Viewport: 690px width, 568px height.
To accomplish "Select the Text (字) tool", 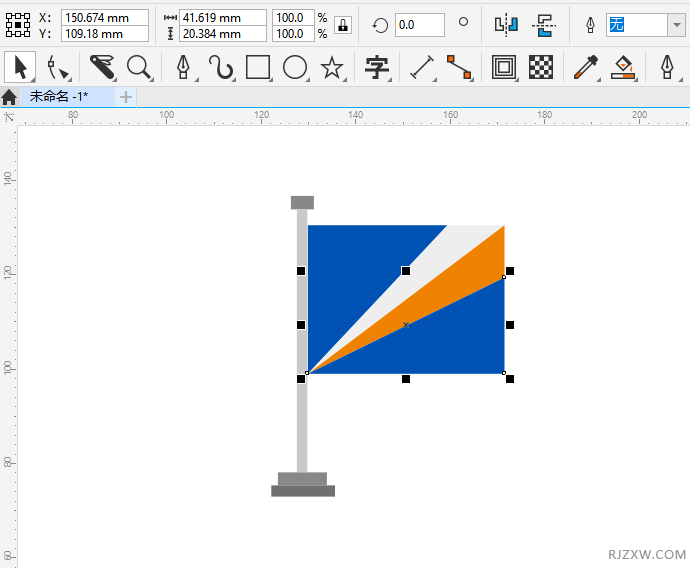I will click(377, 67).
